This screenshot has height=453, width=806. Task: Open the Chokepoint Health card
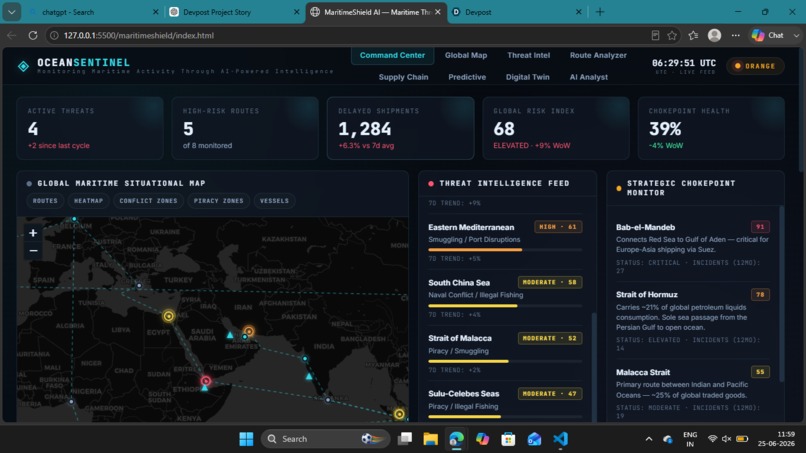point(711,128)
